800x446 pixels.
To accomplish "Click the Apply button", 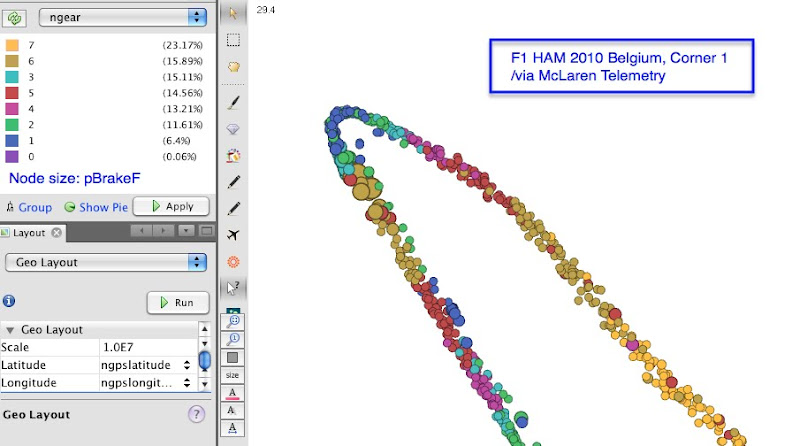I will [x=171, y=207].
